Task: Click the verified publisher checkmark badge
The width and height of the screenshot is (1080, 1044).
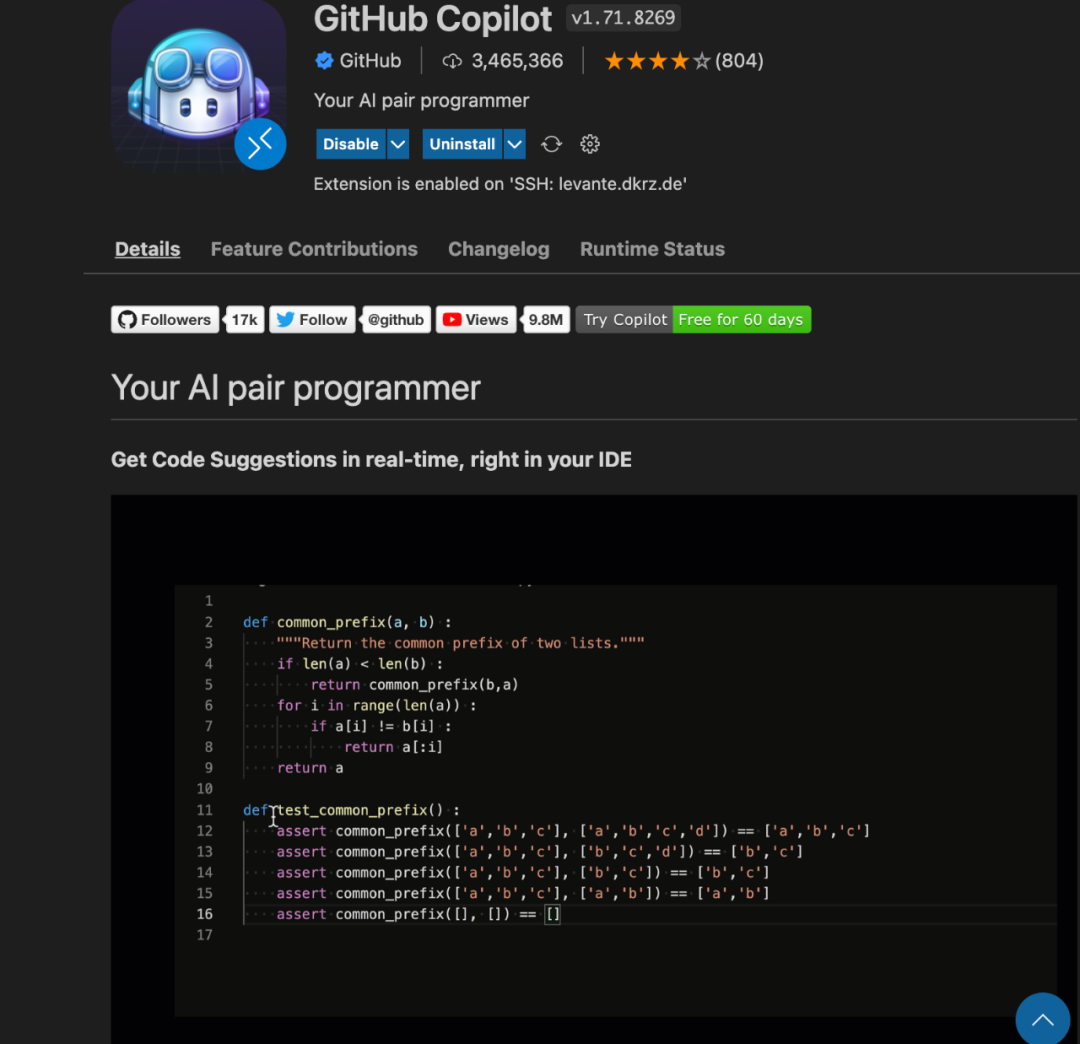Action: click(x=324, y=61)
